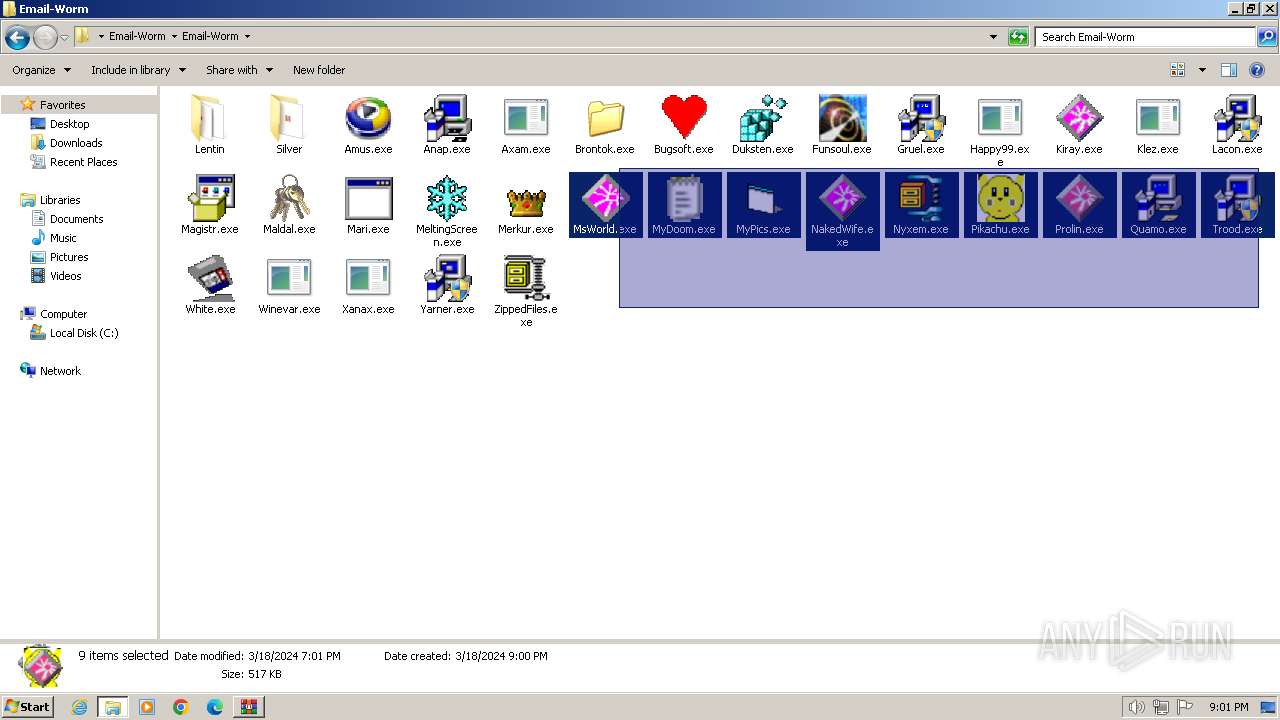Open Pictures library
The image size is (1280, 720).
[69, 257]
